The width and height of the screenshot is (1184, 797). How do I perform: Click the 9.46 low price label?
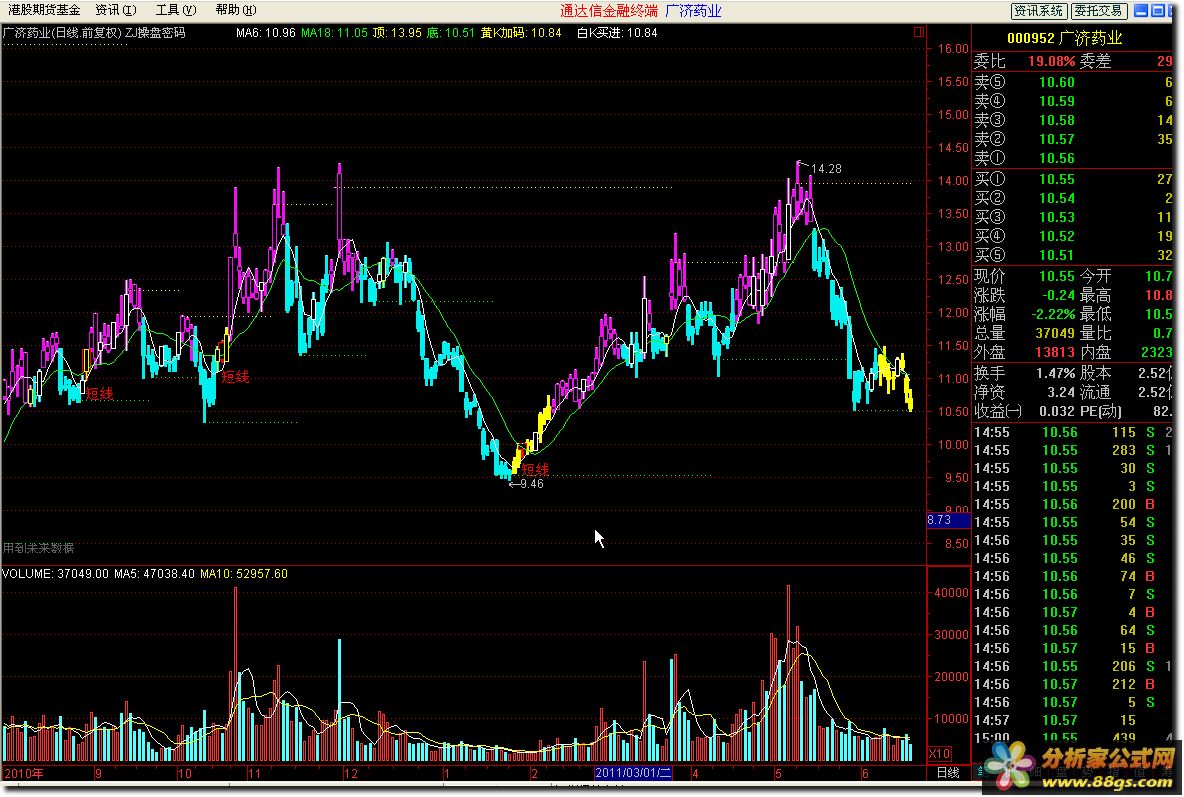532,484
